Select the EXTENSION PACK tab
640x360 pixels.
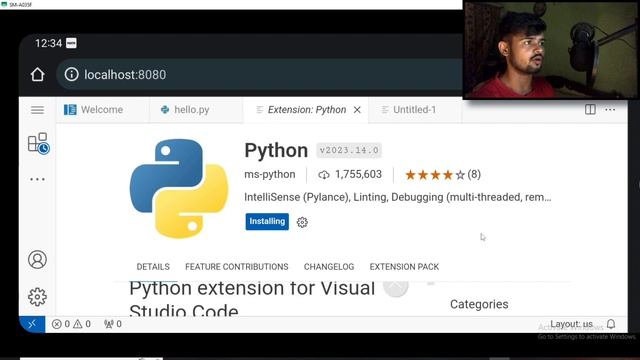[404, 267]
